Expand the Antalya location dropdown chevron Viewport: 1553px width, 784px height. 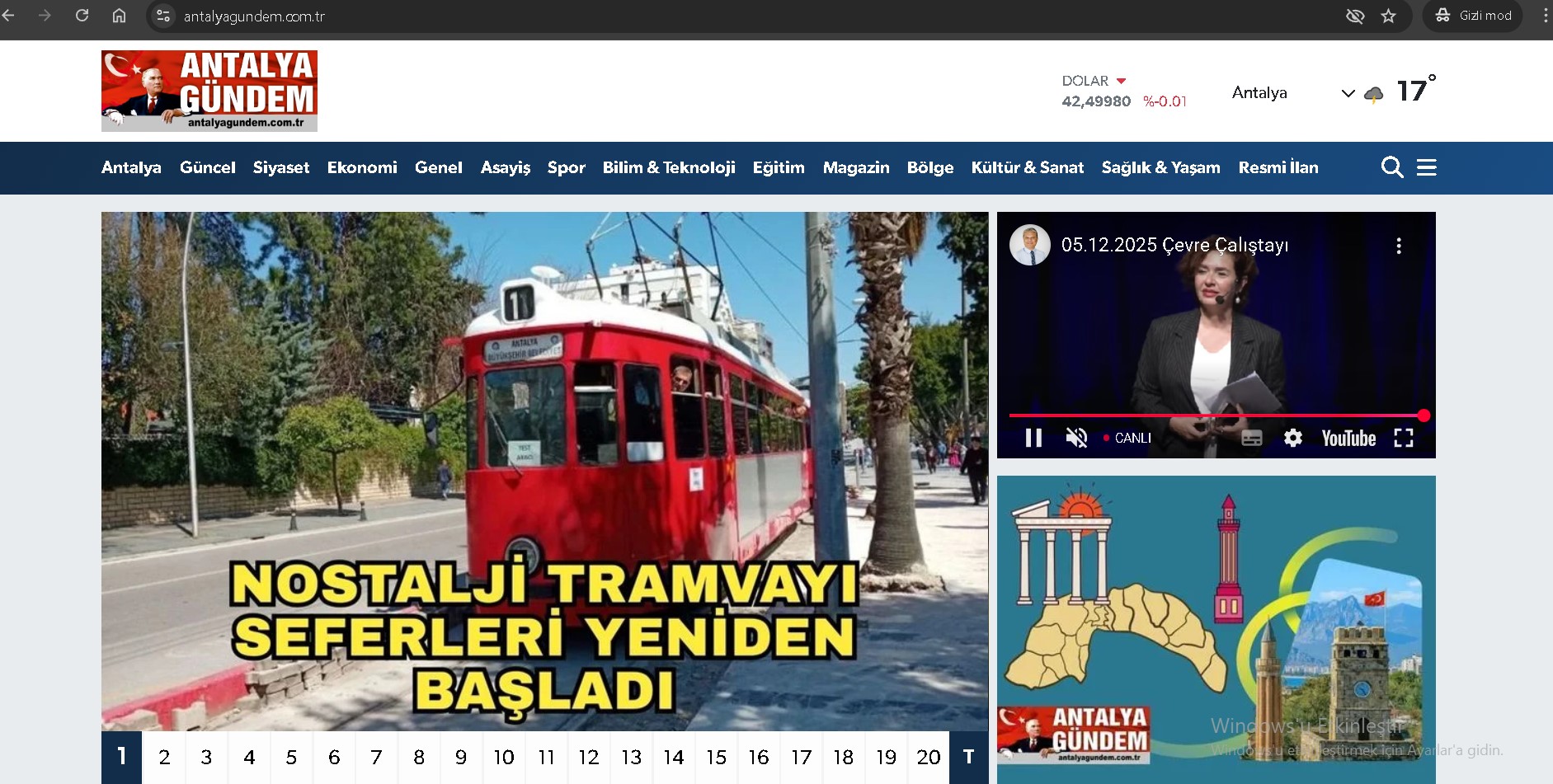1348,93
